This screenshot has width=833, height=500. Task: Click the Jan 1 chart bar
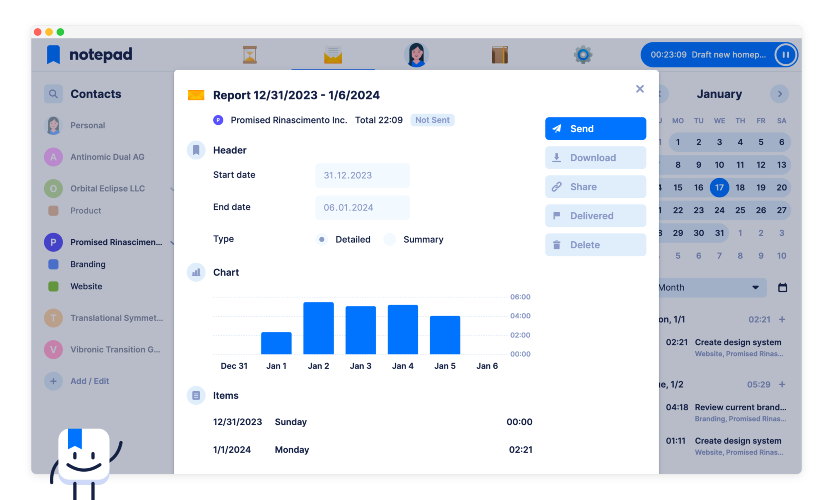pos(276,343)
